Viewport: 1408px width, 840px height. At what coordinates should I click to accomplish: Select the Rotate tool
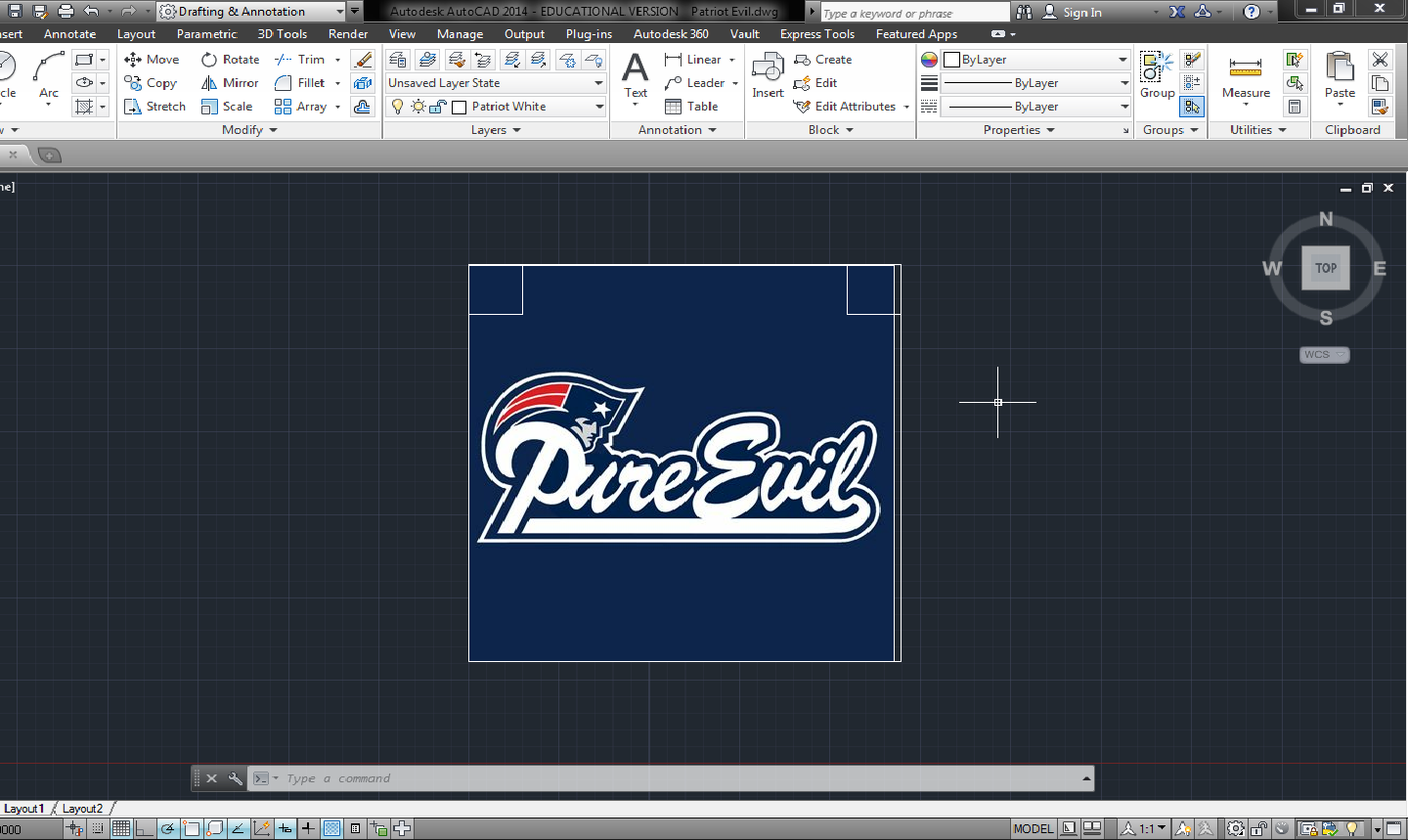(231, 60)
